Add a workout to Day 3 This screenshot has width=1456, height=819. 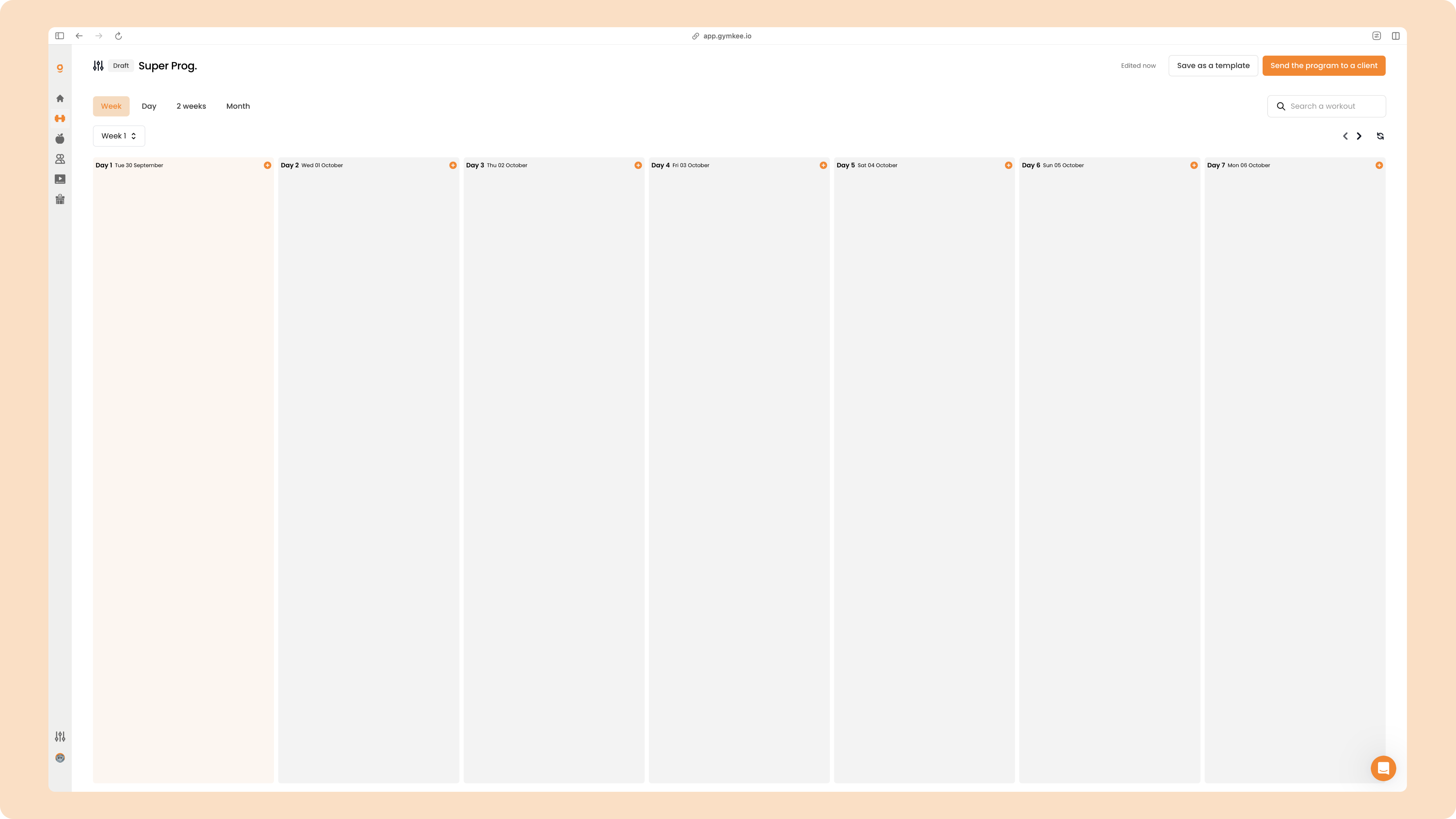point(638,165)
